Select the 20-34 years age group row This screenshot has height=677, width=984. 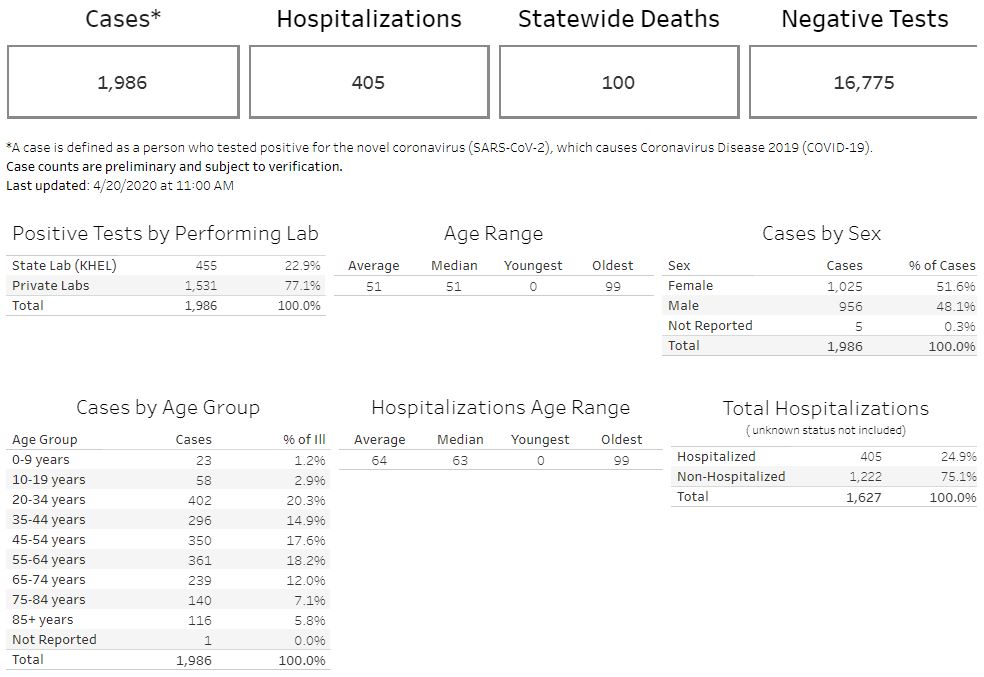[167, 500]
